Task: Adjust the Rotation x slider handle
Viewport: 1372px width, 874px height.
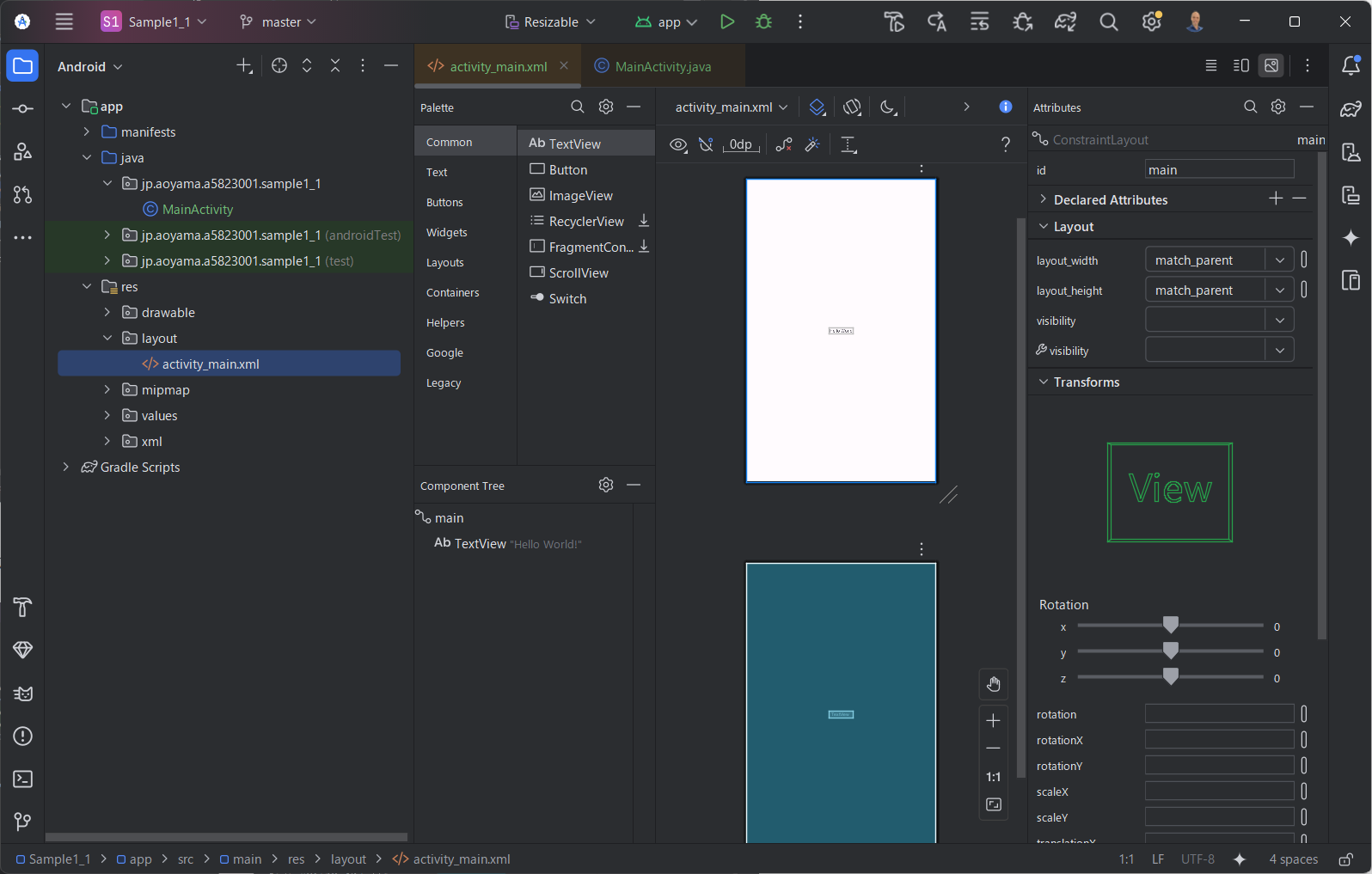Action: [1171, 625]
